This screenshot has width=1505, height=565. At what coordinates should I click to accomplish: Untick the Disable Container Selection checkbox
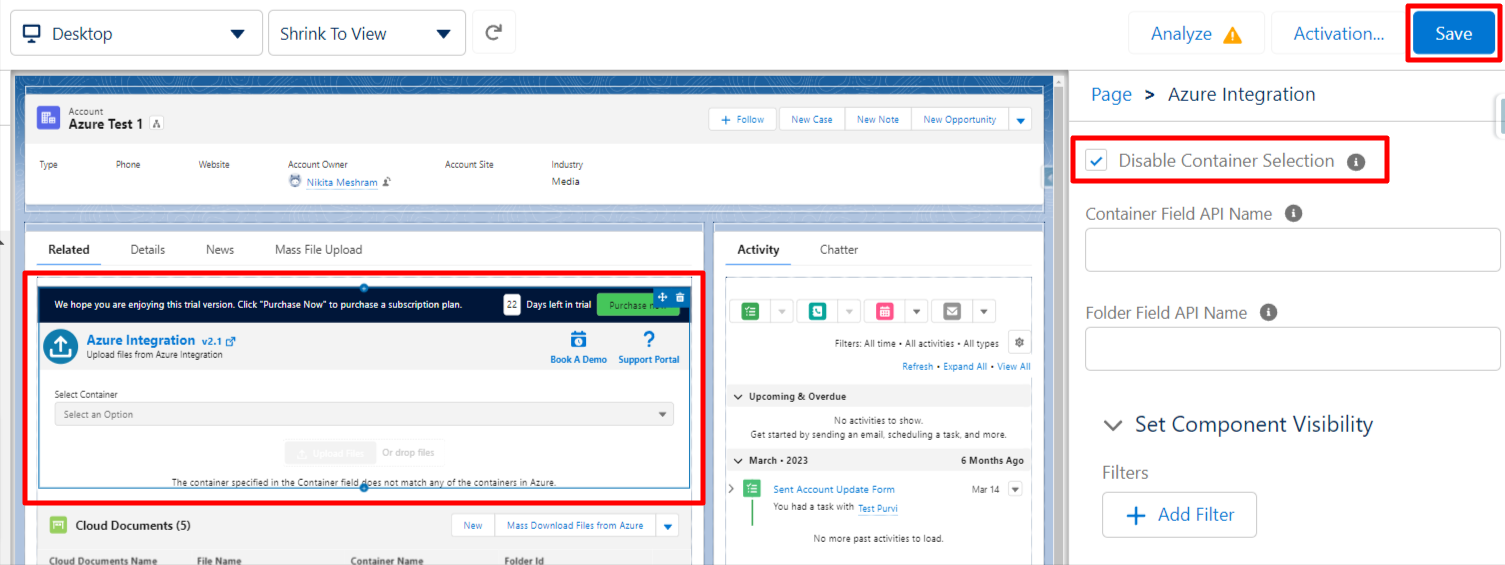[x=1097, y=161]
